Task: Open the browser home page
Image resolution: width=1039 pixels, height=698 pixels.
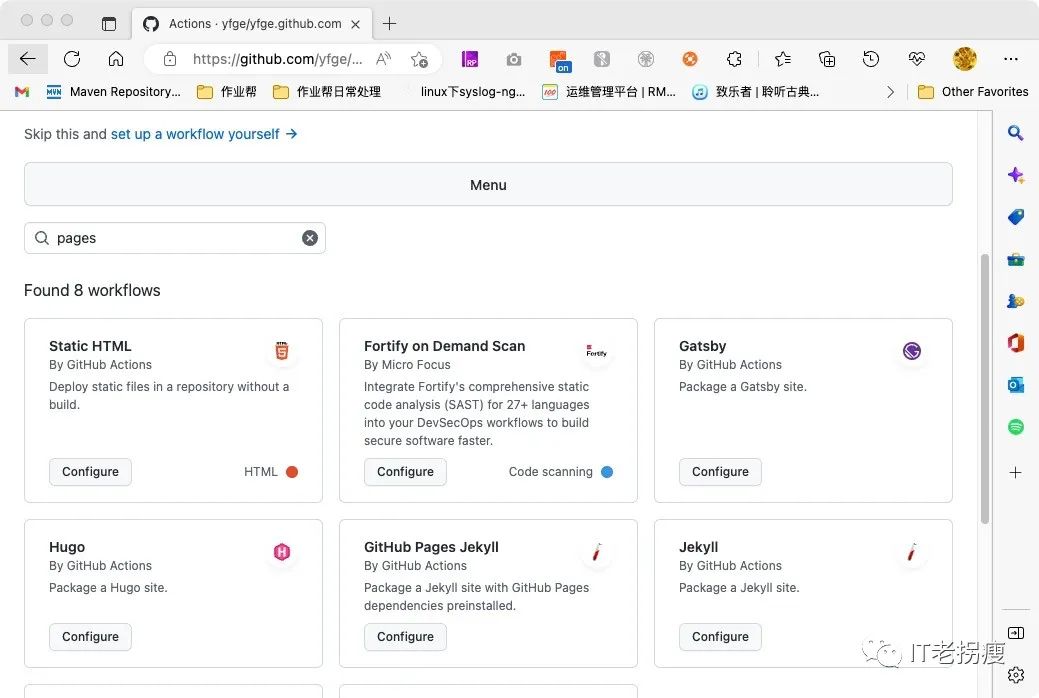Action: click(x=116, y=59)
